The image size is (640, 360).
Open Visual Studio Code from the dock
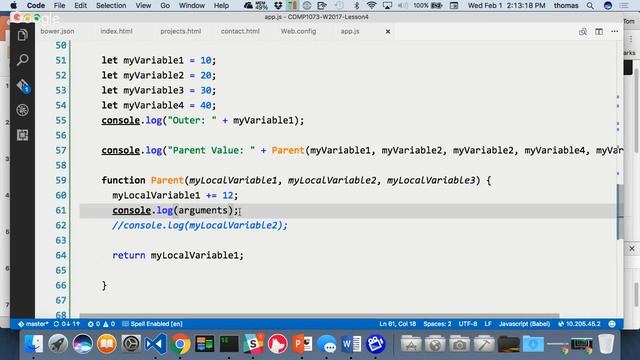[x=156, y=344]
